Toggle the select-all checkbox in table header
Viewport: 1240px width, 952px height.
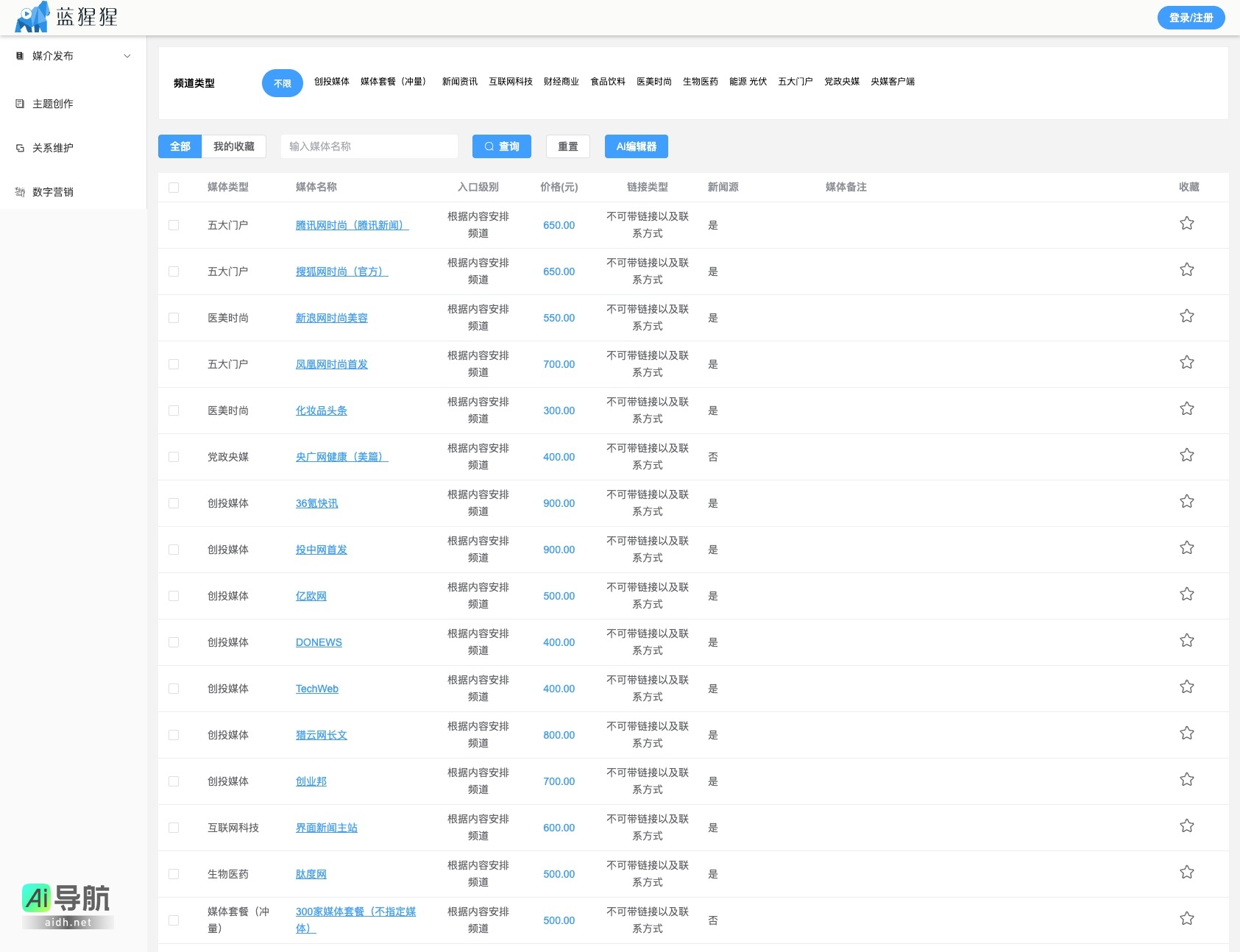[x=174, y=188]
